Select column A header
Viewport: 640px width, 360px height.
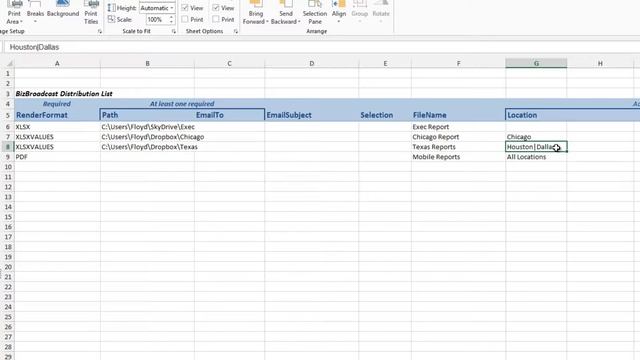[57, 63]
